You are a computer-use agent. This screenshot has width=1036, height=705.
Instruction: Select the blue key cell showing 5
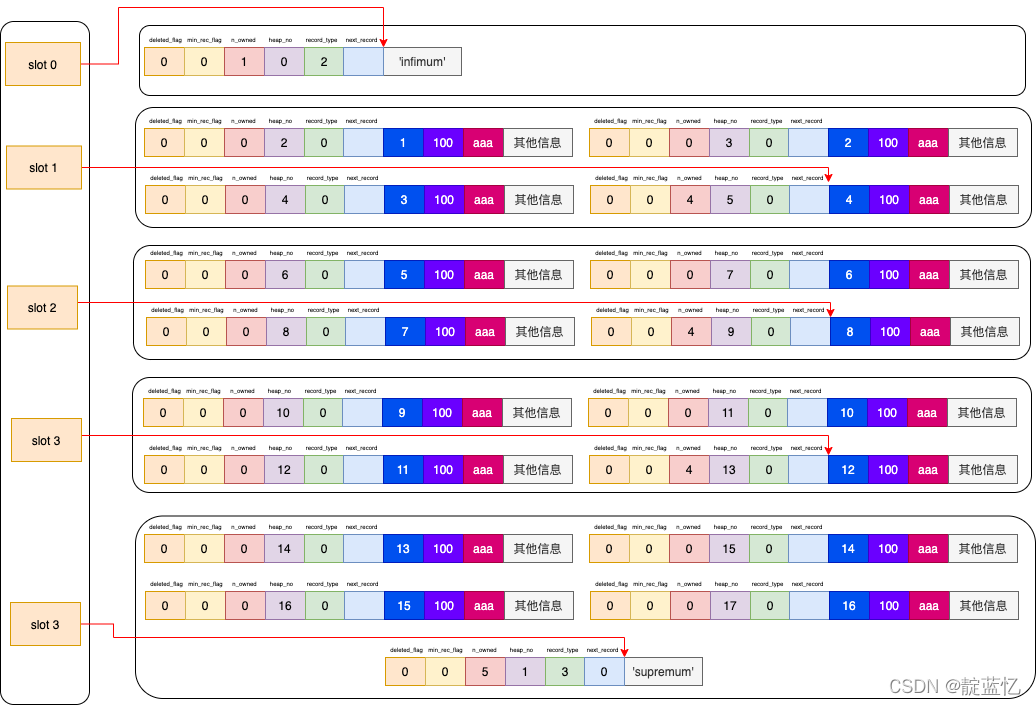click(404, 275)
